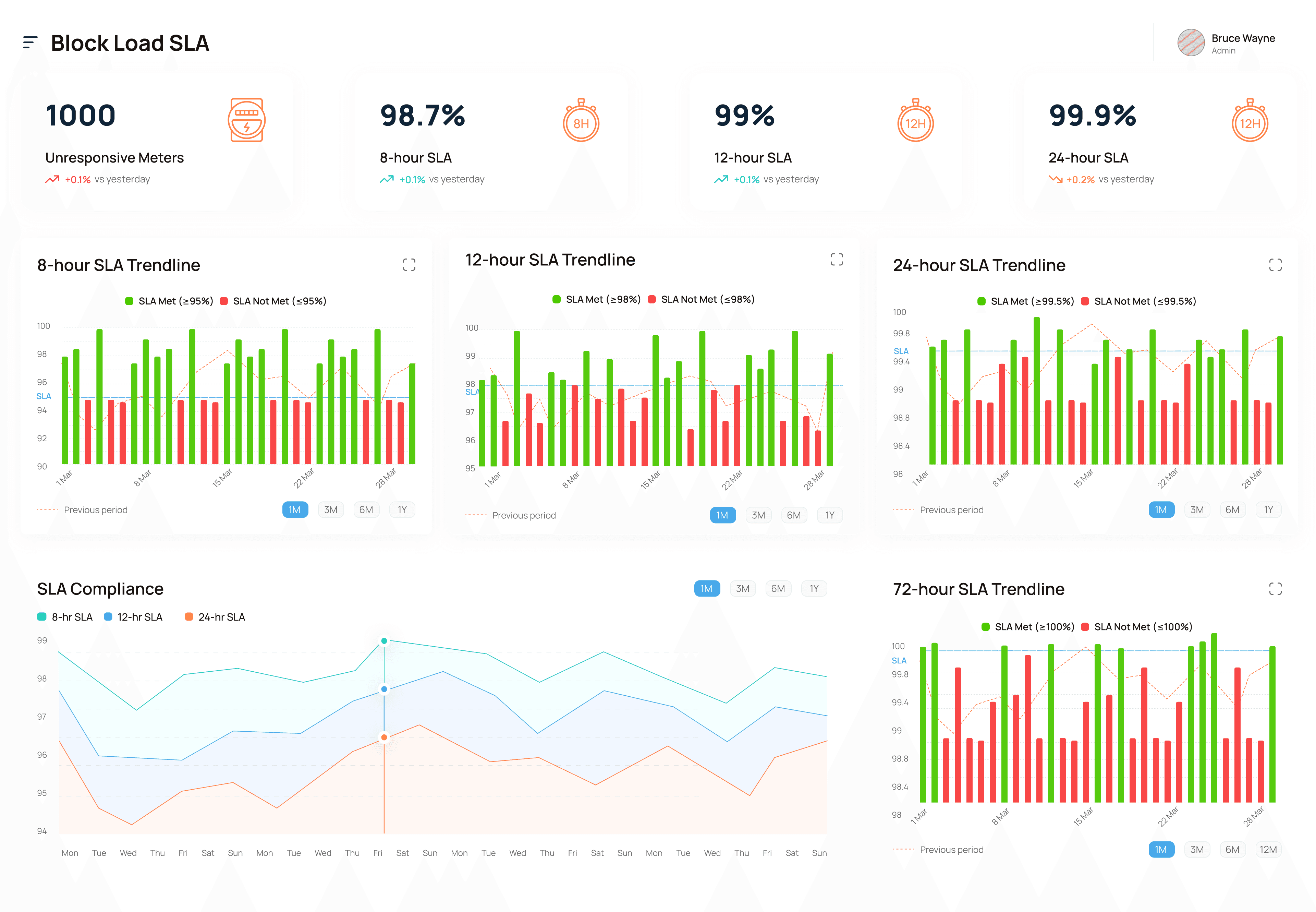1316x912 pixels.
Task: Expand the 12-hour SLA Trendline chart fullscreen
Action: 836,260
